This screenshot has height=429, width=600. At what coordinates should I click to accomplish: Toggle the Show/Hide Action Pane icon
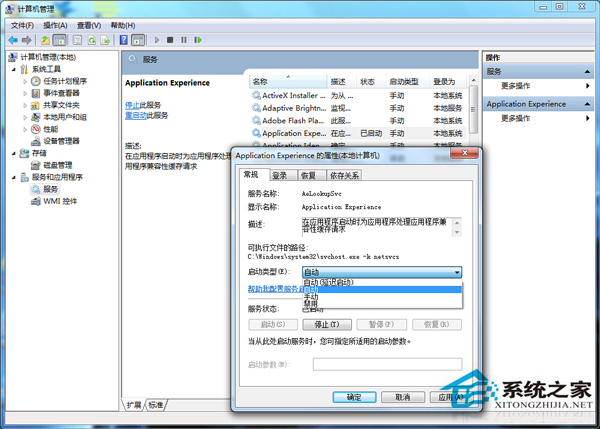(x=138, y=40)
